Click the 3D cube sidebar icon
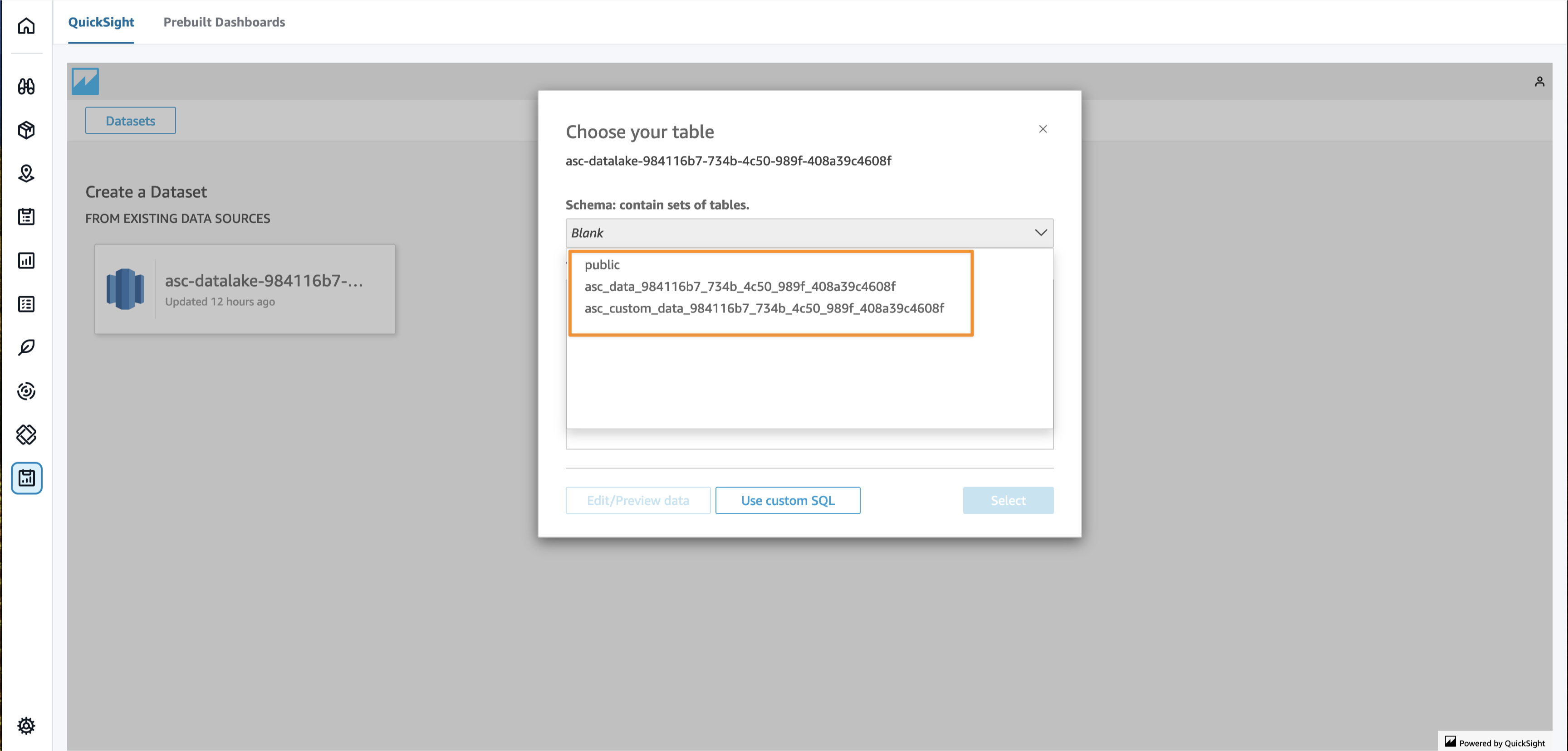 coord(26,130)
